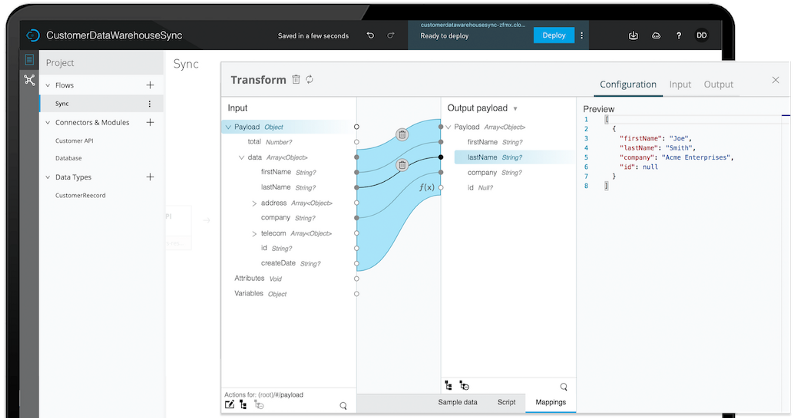Viewport: 800px width, 418px height.
Task: Click the 'Ready to deploy' status text
Action: 444,36
